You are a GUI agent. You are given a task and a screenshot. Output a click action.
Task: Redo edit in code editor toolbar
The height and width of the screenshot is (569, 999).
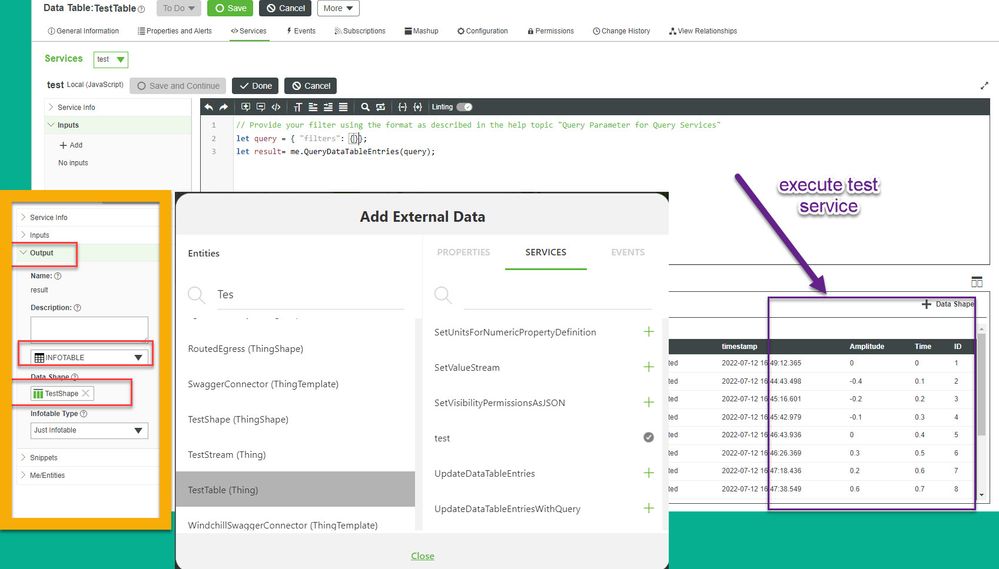pyautogui.click(x=224, y=107)
